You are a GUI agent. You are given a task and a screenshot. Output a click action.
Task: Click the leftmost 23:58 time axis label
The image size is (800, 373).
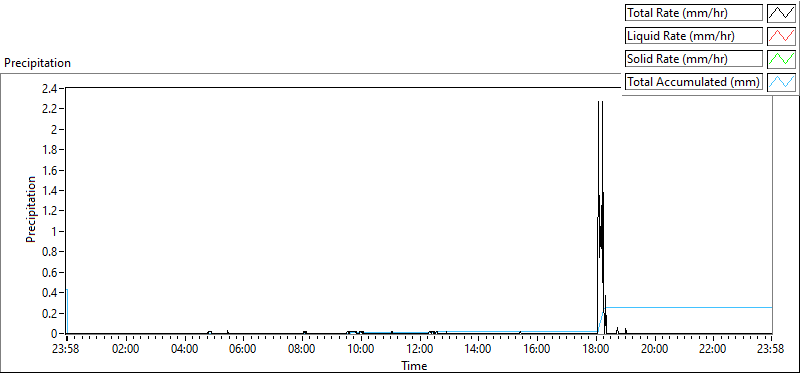[x=67, y=350]
